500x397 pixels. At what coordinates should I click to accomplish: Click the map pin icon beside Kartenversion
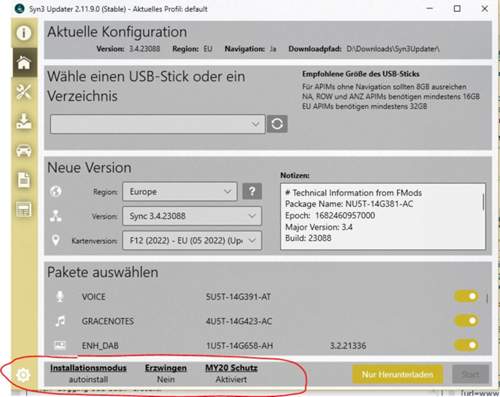point(56,240)
